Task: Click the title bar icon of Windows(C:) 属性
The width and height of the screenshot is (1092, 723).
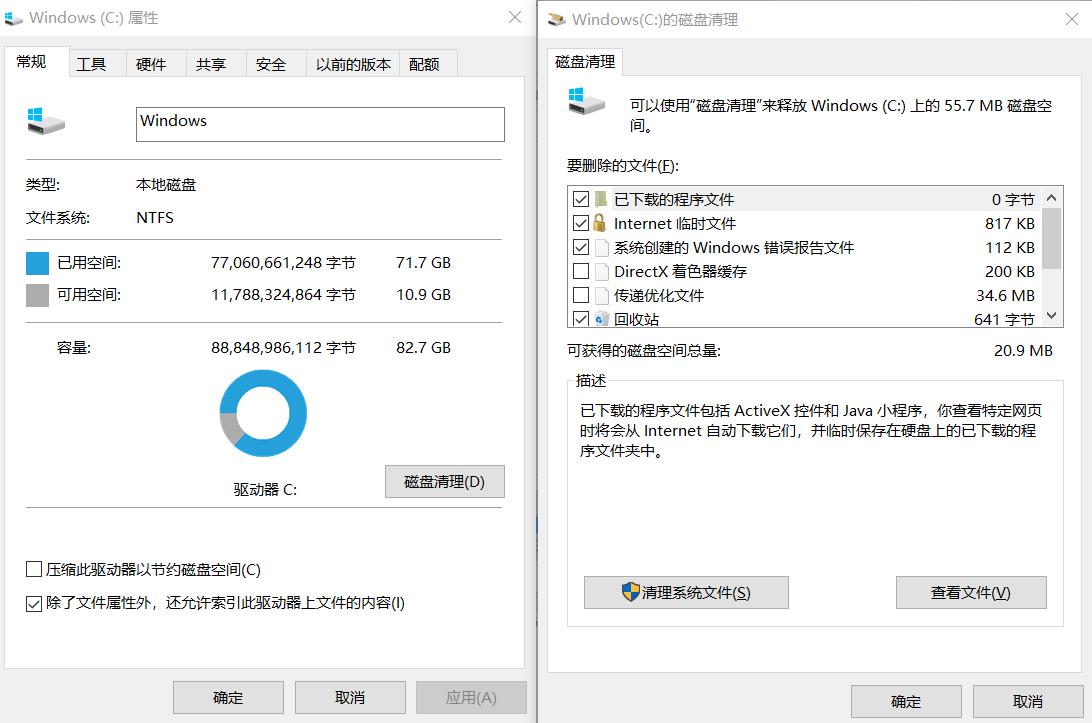Action: [x=14, y=17]
